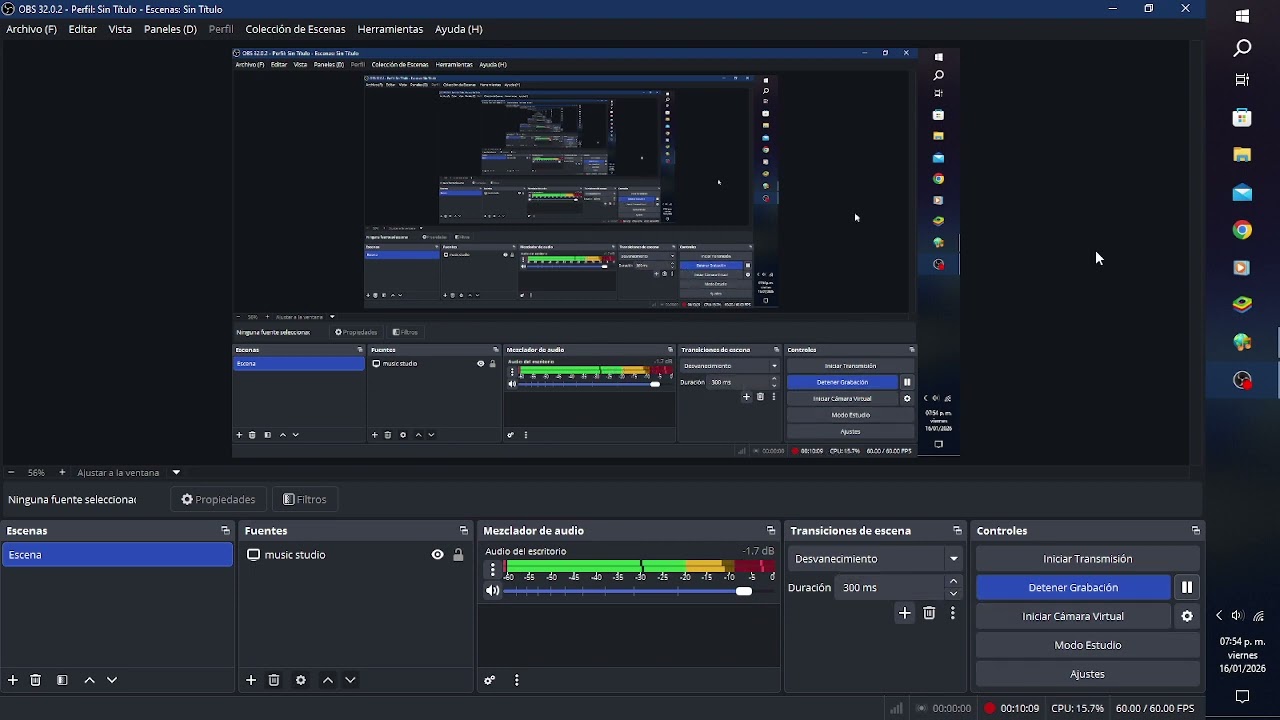The image size is (1280, 720).
Task: Open Ayuda (H) menu
Action: tap(458, 29)
